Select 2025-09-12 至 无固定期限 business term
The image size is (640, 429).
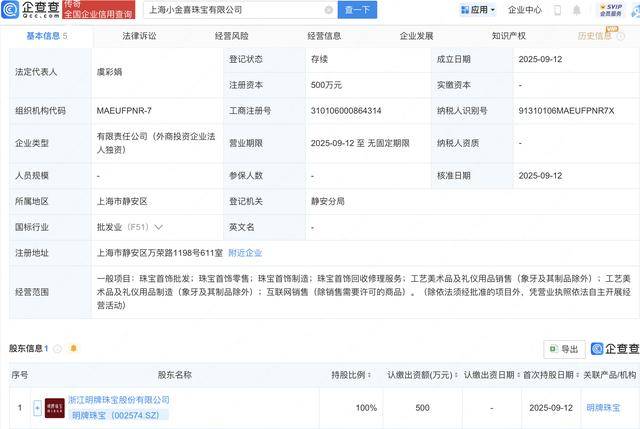click(x=360, y=143)
